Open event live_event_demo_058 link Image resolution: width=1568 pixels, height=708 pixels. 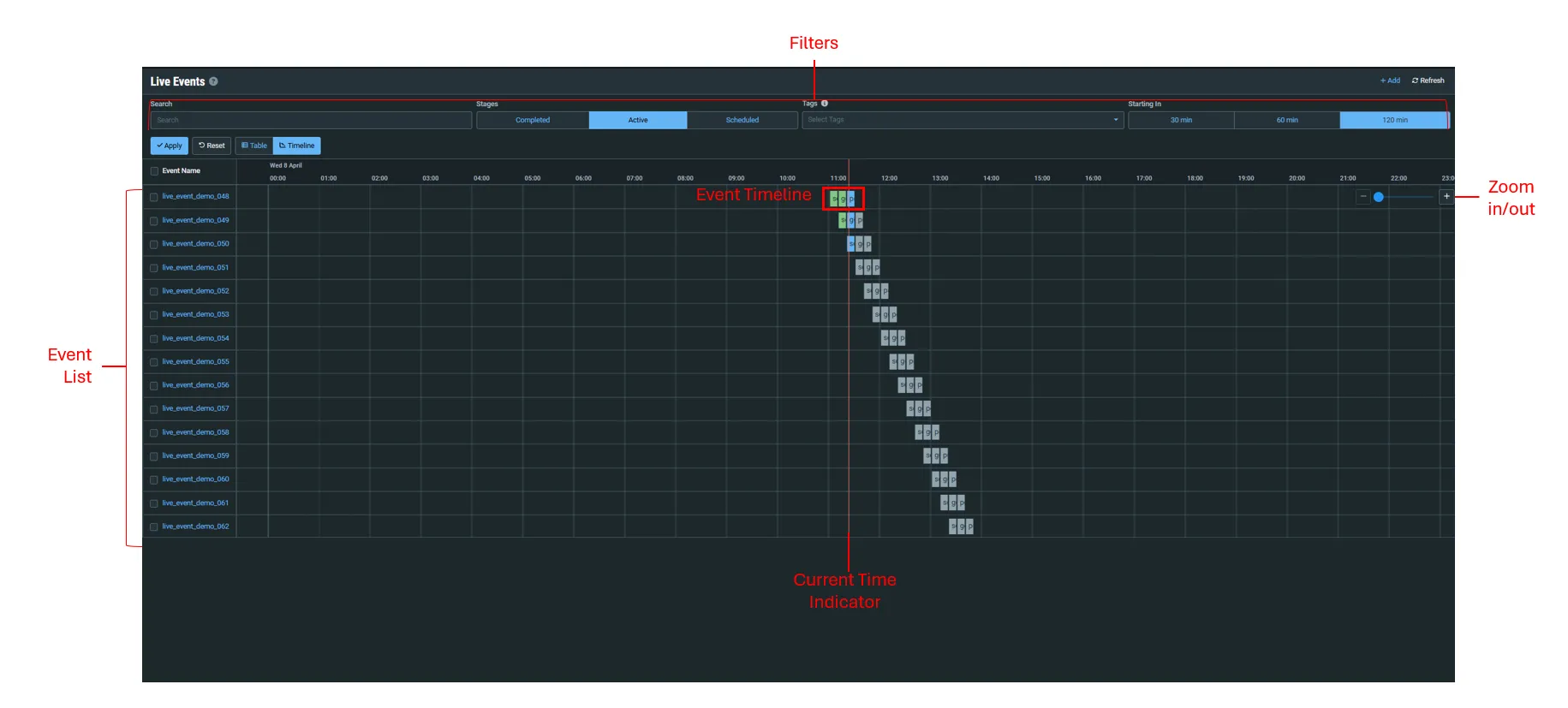[195, 432]
